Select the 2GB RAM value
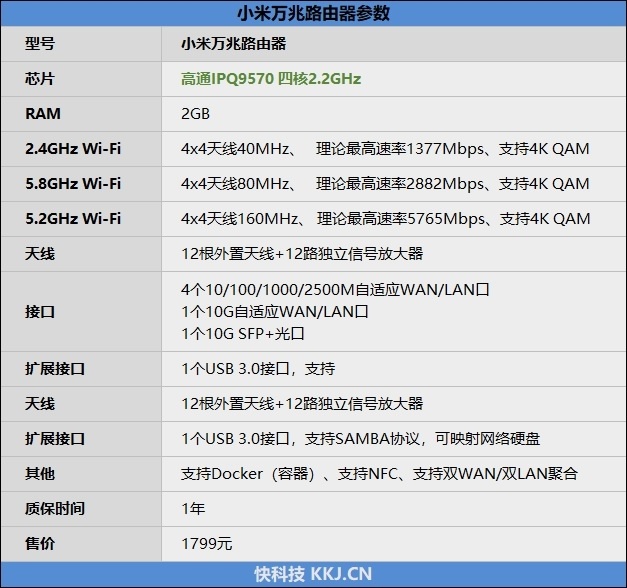627x588 pixels. 196,114
